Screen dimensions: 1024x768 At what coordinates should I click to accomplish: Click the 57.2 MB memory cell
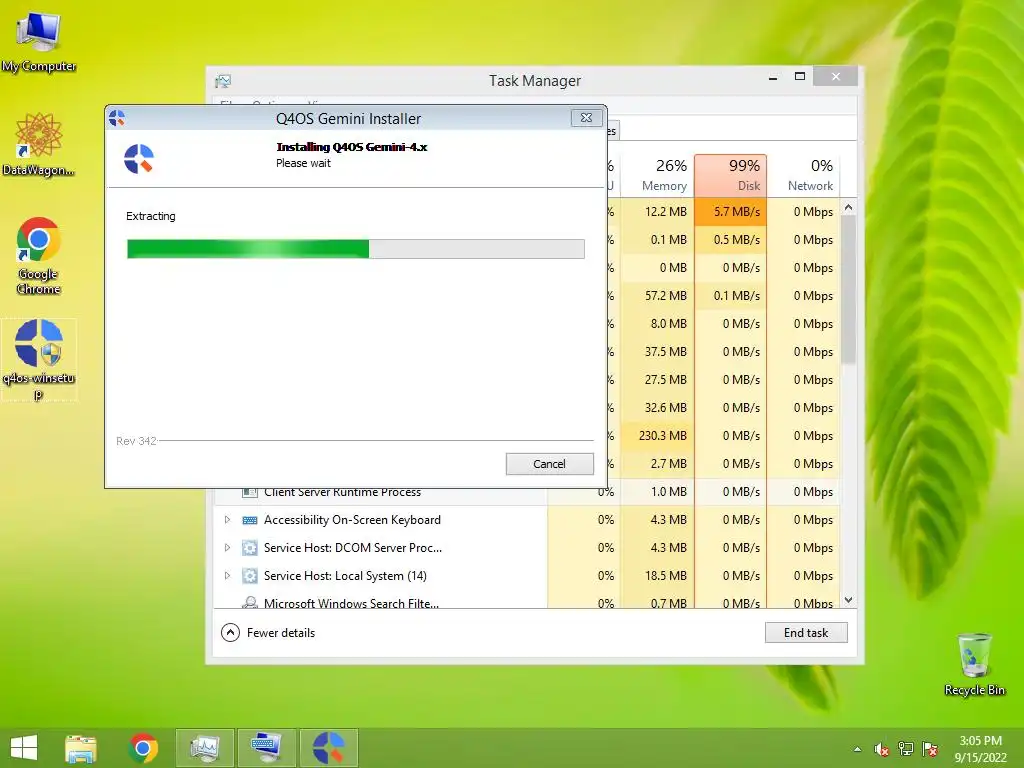[x=657, y=296]
